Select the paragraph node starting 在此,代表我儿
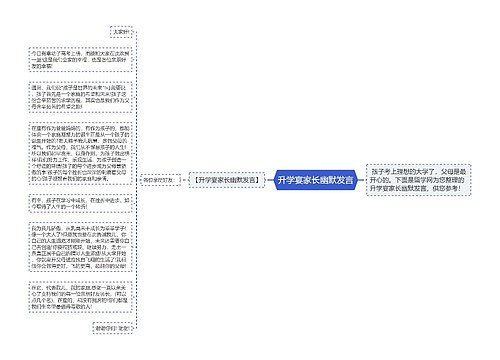 point(80,297)
